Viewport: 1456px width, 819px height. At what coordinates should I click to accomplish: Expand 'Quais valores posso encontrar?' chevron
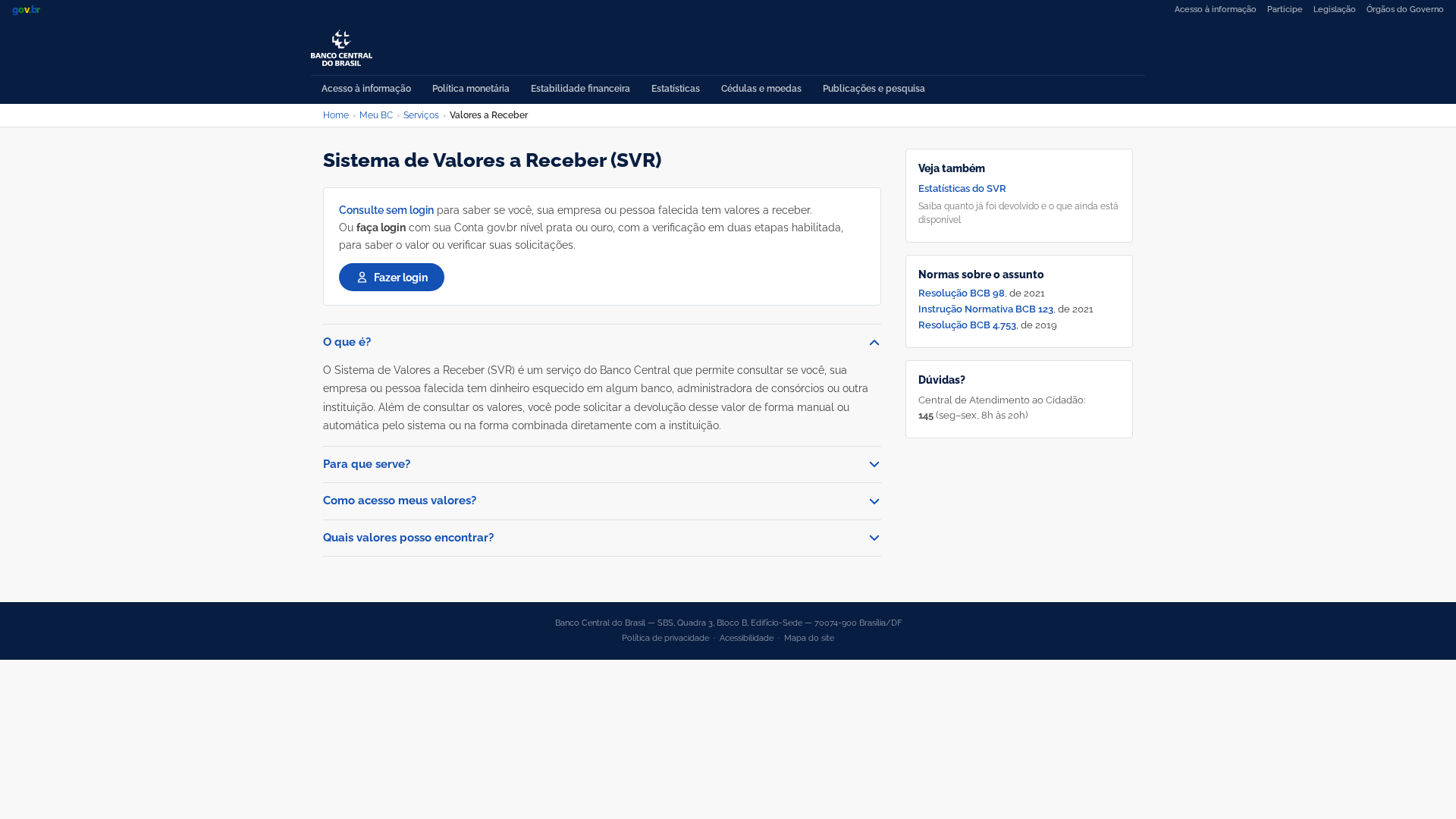(x=874, y=538)
